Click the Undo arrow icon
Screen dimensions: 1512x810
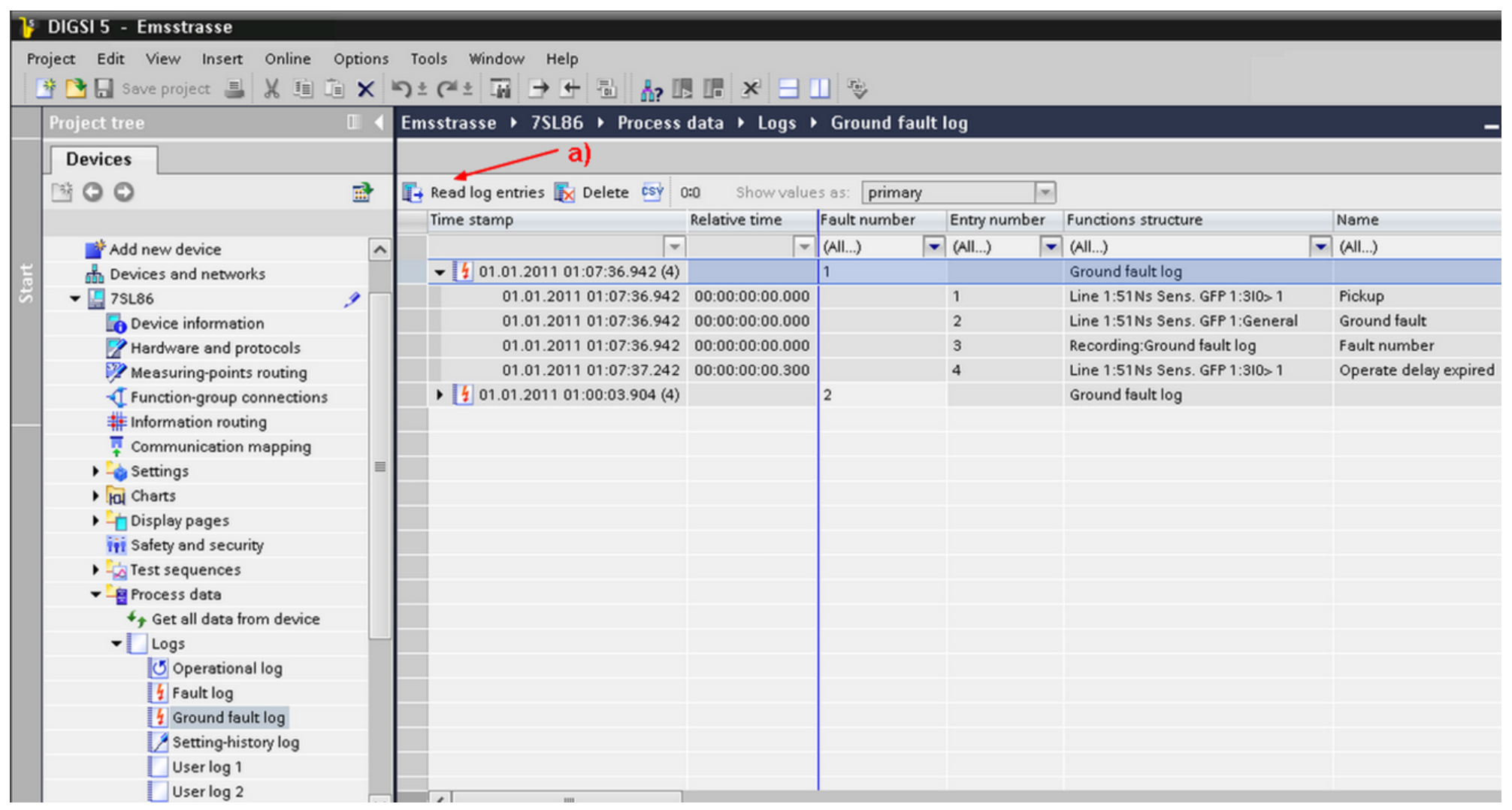pos(402,89)
